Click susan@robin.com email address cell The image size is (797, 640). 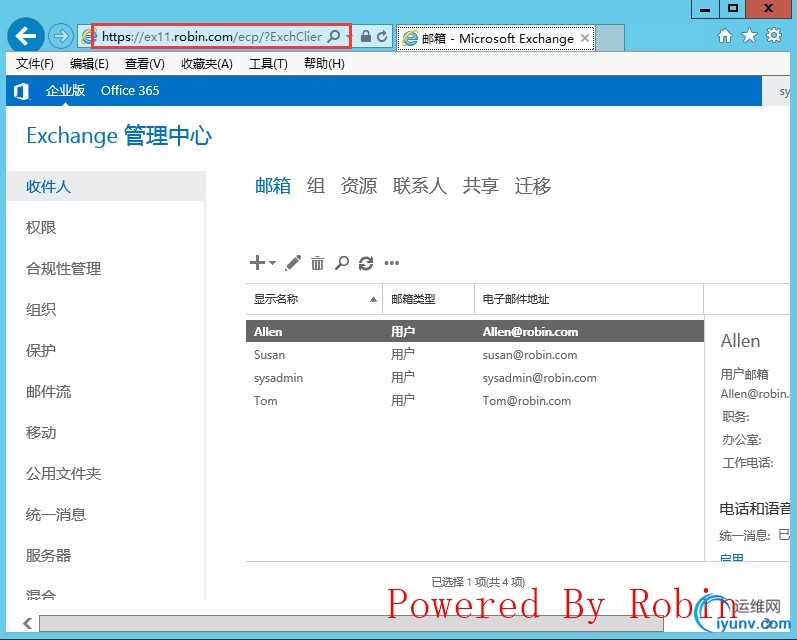530,355
